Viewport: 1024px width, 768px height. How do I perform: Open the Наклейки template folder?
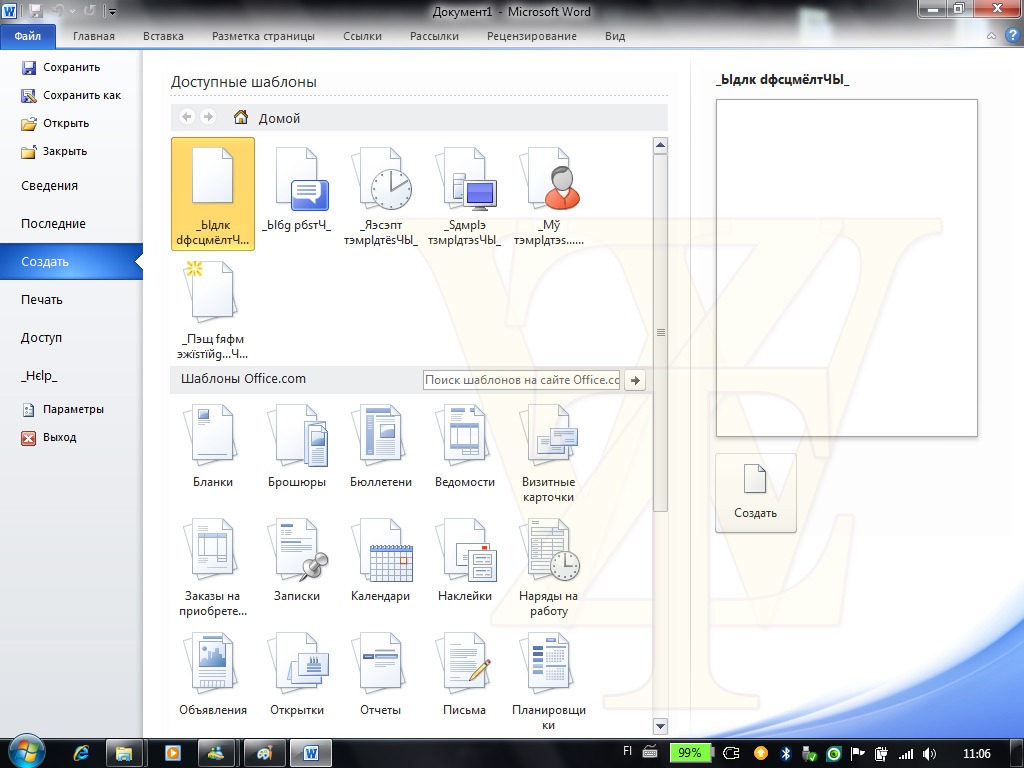click(464, 561)
